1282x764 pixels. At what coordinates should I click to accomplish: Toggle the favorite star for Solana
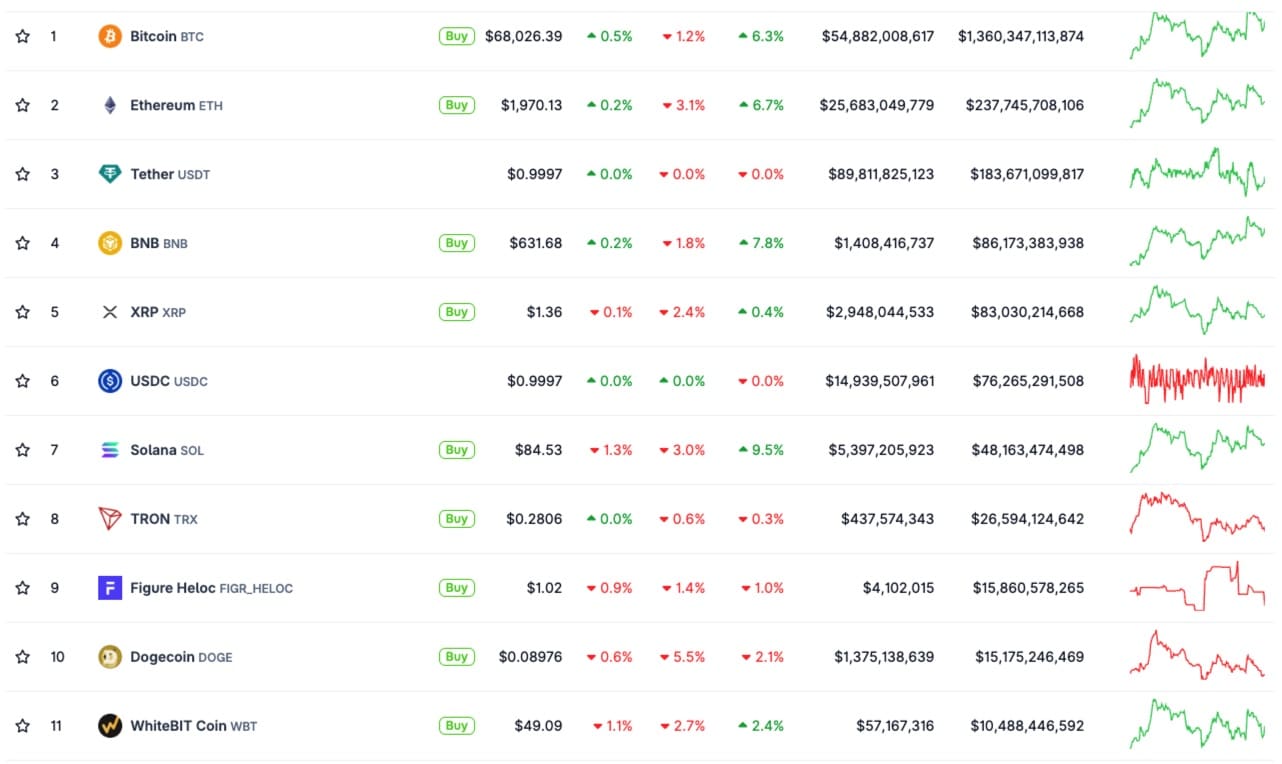[22, 449]
